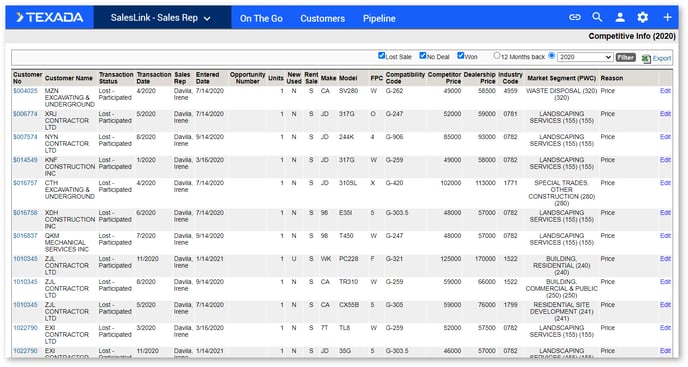The width and height of the screenshot is (688, 367).
Task: Uncheck the No Deal checkbox
Action: [423, 55]
